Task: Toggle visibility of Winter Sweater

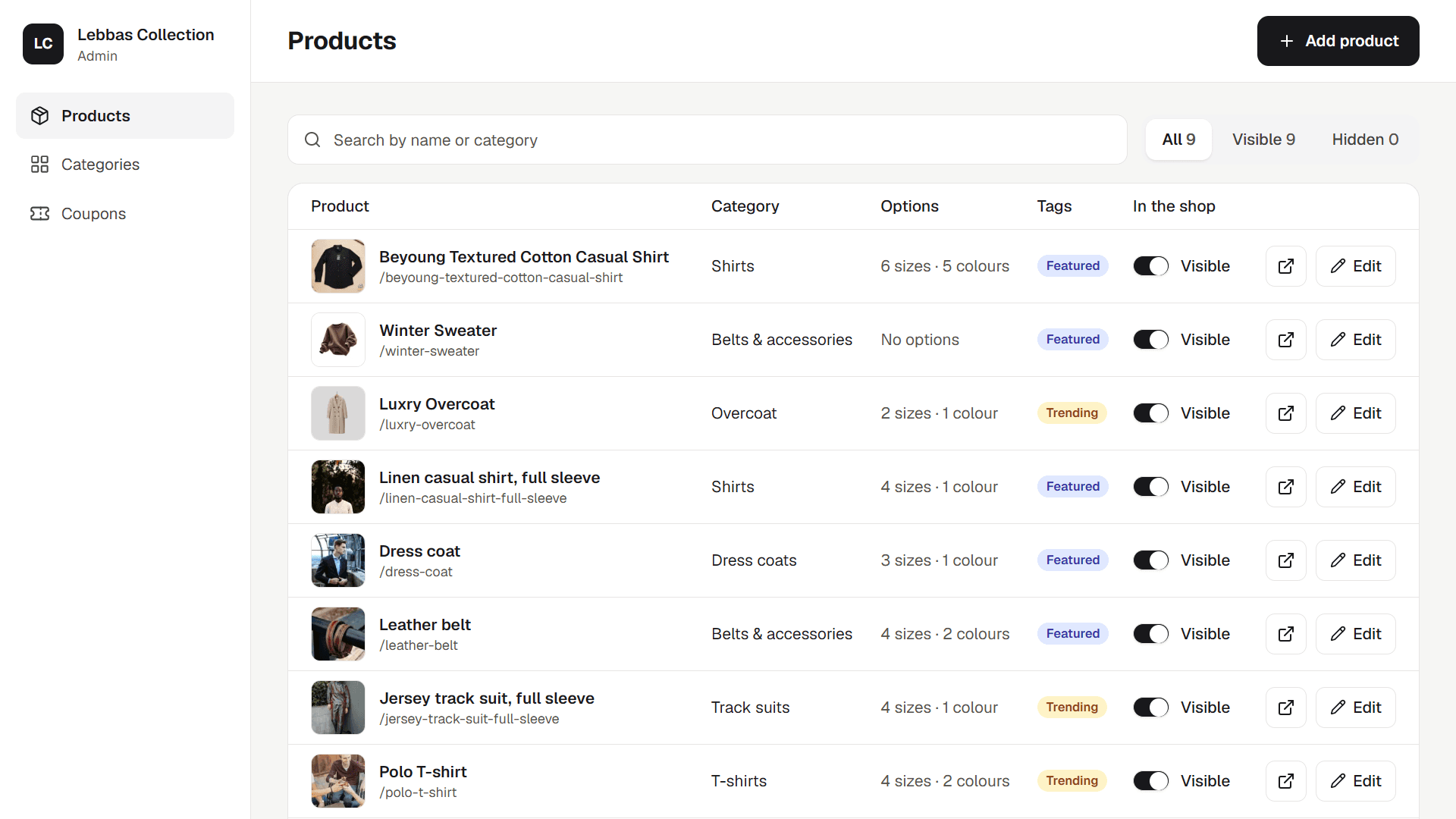Action: click(x=1150, y=340)
